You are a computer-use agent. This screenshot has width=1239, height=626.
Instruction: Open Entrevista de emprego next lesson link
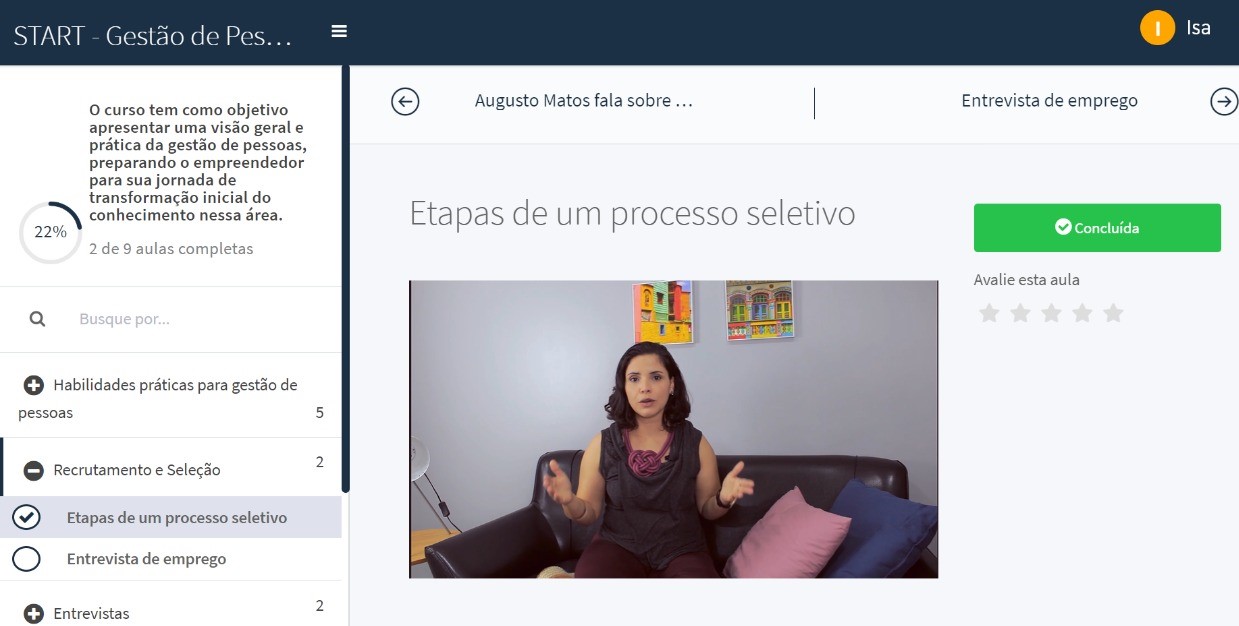[1049, 100]
